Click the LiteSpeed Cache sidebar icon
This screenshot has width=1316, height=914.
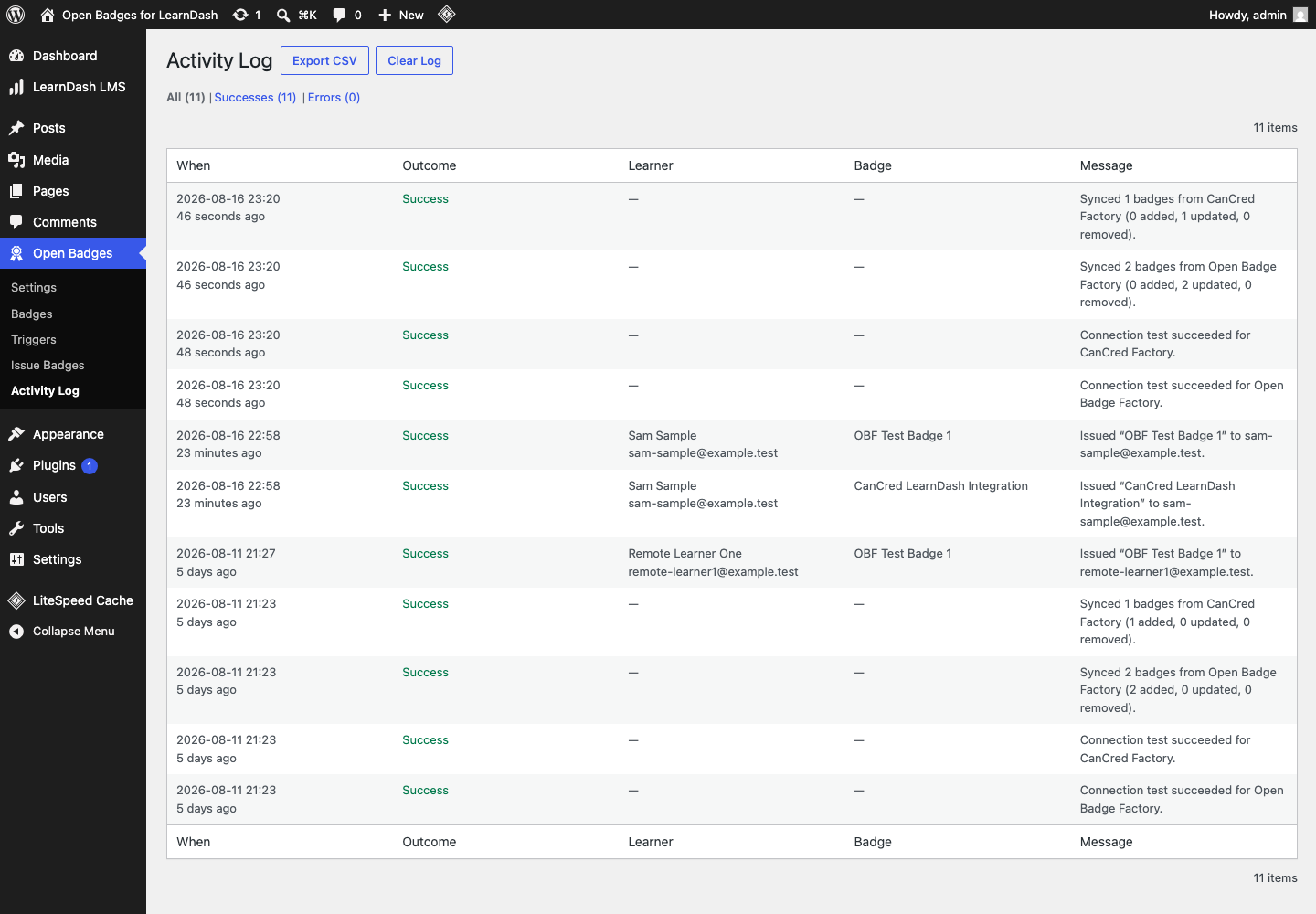pos(16,600)
